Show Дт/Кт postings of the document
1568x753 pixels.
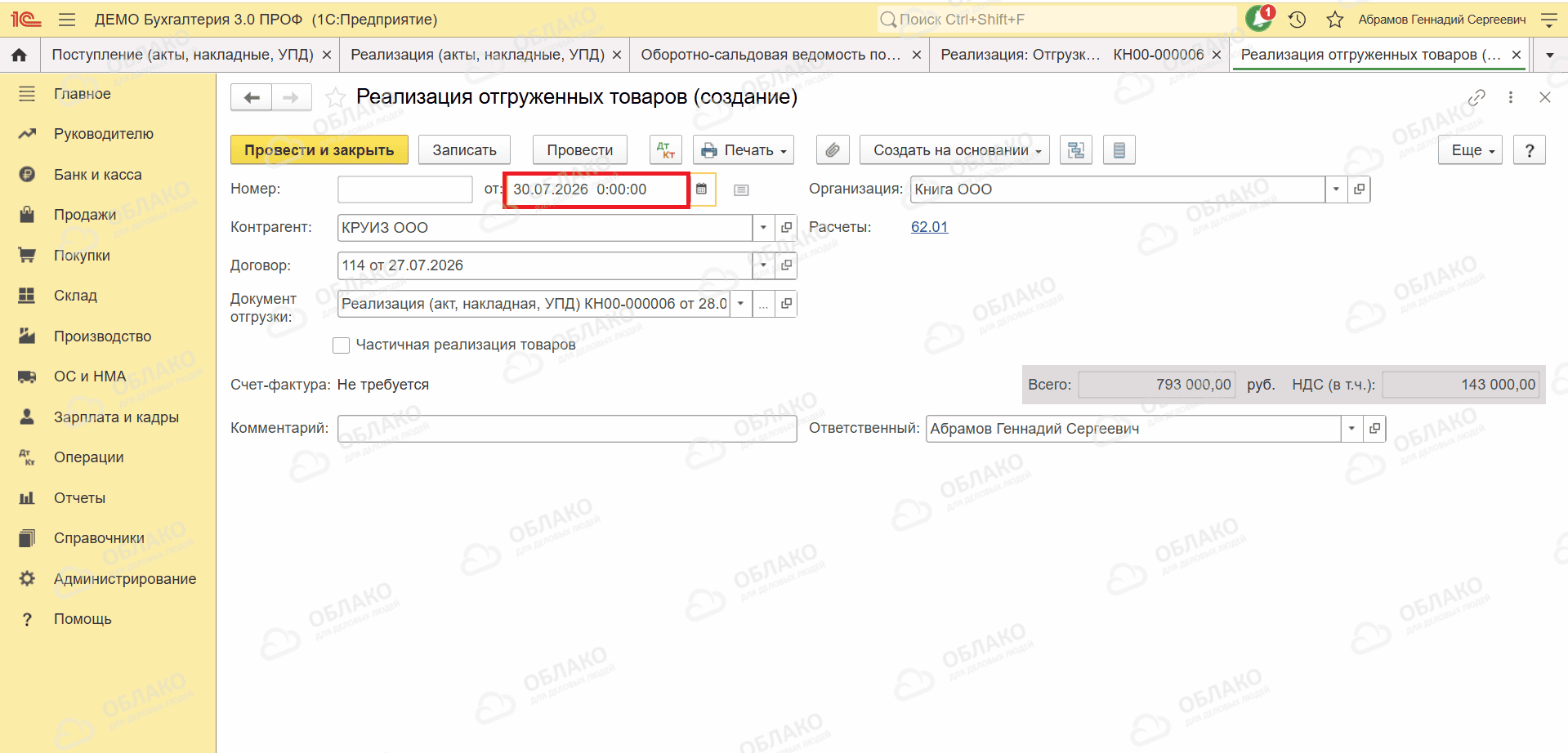click(x=666, y=150)
